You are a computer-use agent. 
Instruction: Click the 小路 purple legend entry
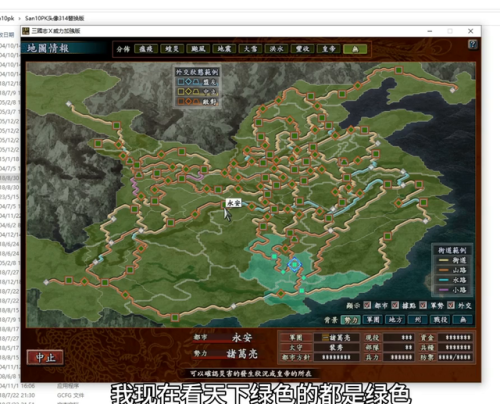(x=452, y=290)
